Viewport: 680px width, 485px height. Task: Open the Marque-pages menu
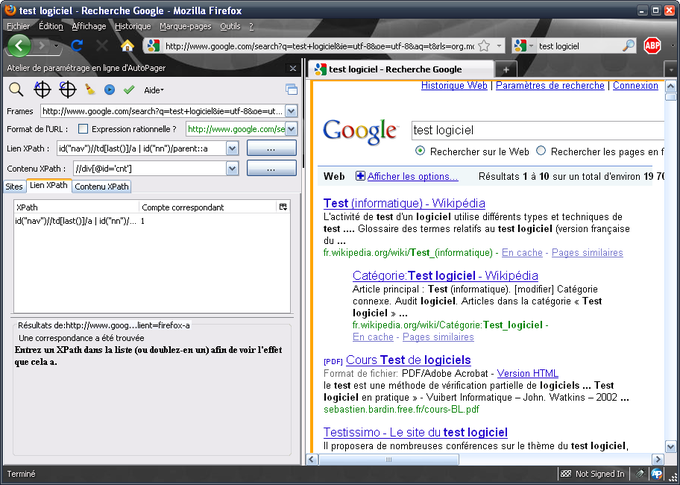pyautogui.click(x=185, y=26)
